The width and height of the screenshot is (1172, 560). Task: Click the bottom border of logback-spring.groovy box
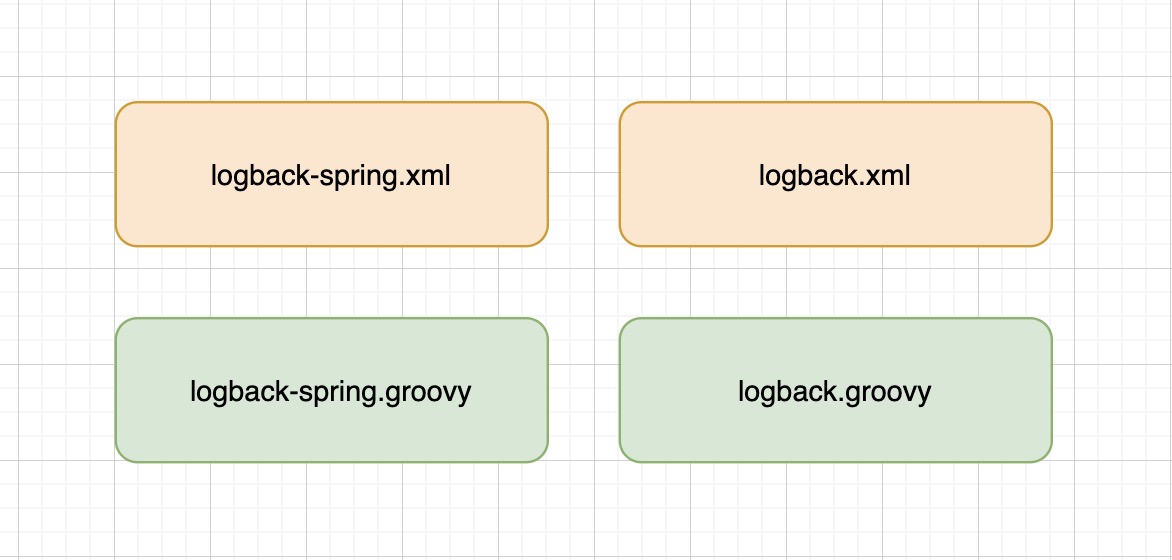332,461
